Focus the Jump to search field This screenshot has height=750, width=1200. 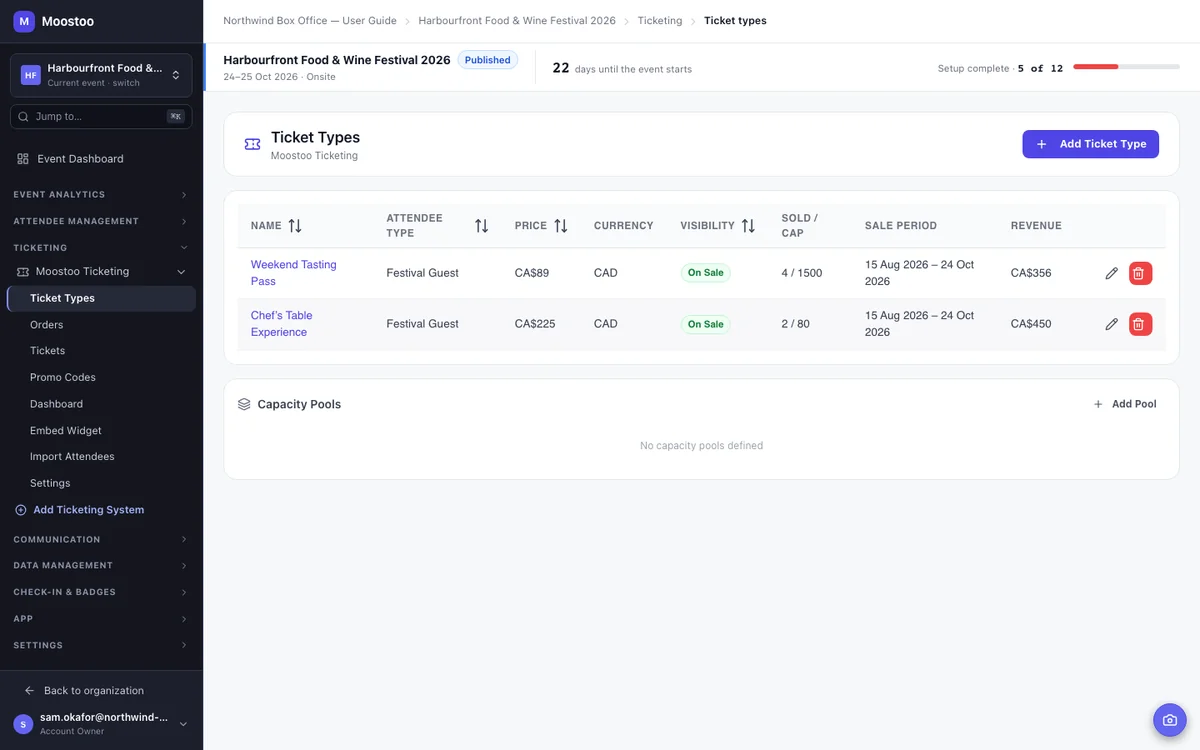coord(101,117)
